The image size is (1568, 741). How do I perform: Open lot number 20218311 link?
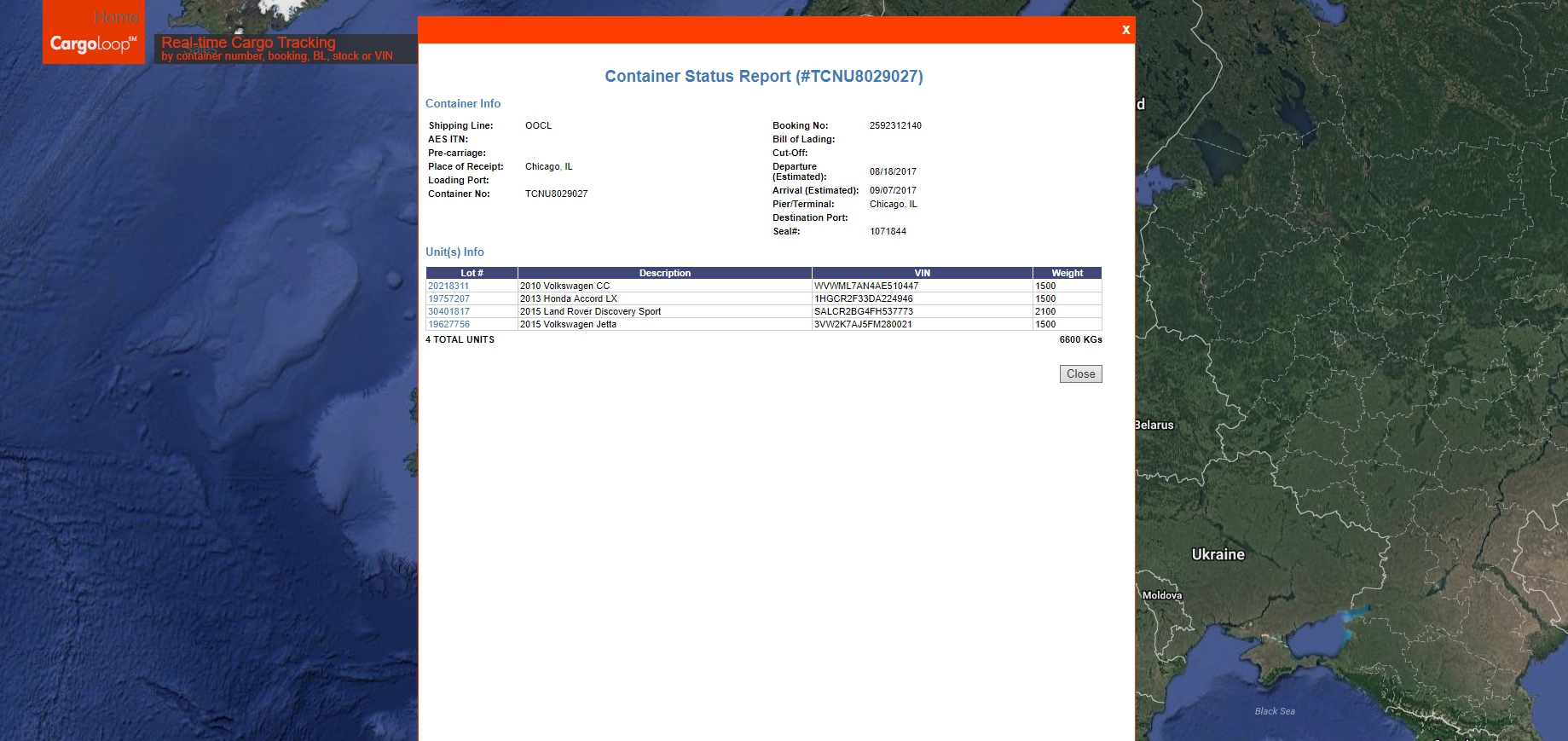pos(448,286)
